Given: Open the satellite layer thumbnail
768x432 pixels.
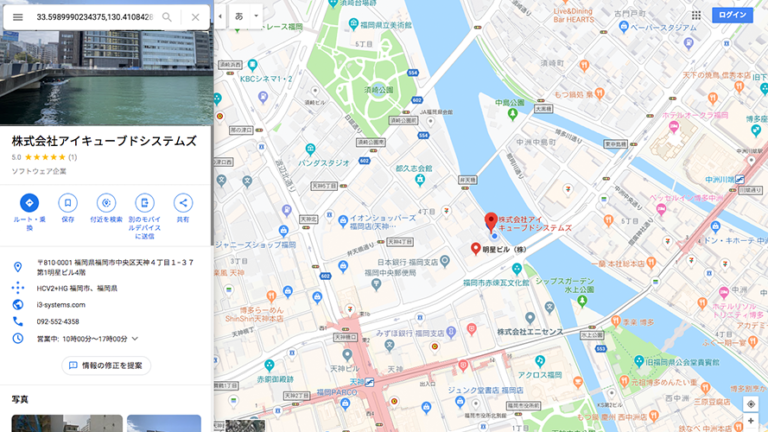Looking at the screenshot, I should (x=245, y=426).
